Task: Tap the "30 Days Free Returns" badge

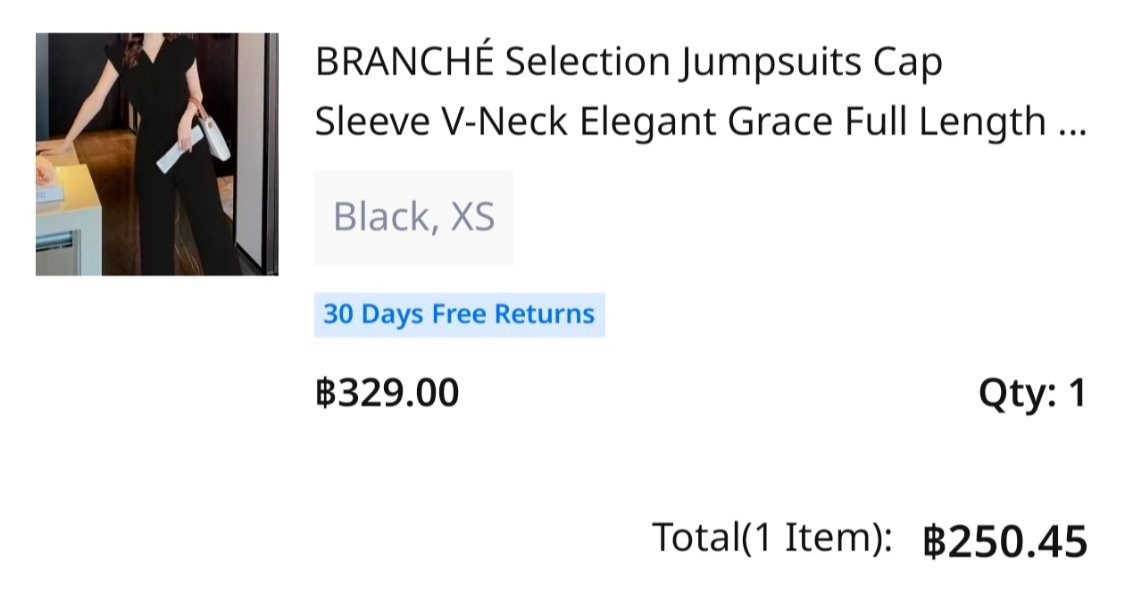Action: click(459, 314)
